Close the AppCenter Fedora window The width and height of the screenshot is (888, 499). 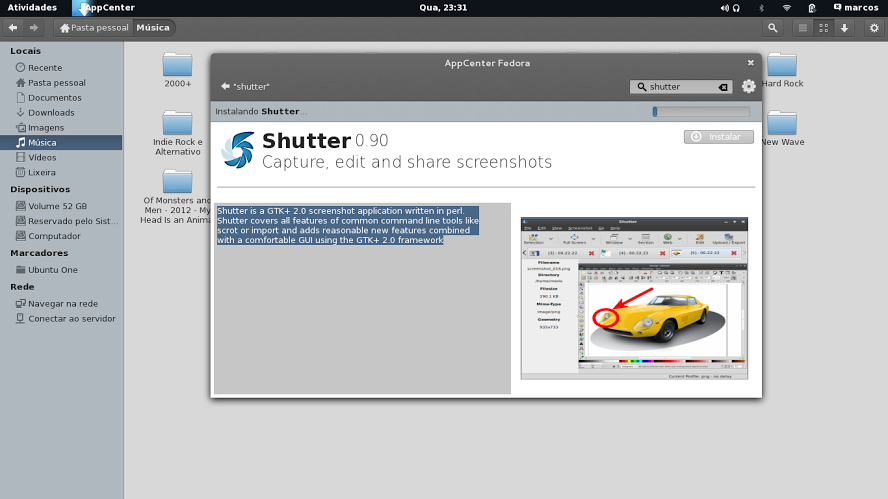tap(750, 63)
